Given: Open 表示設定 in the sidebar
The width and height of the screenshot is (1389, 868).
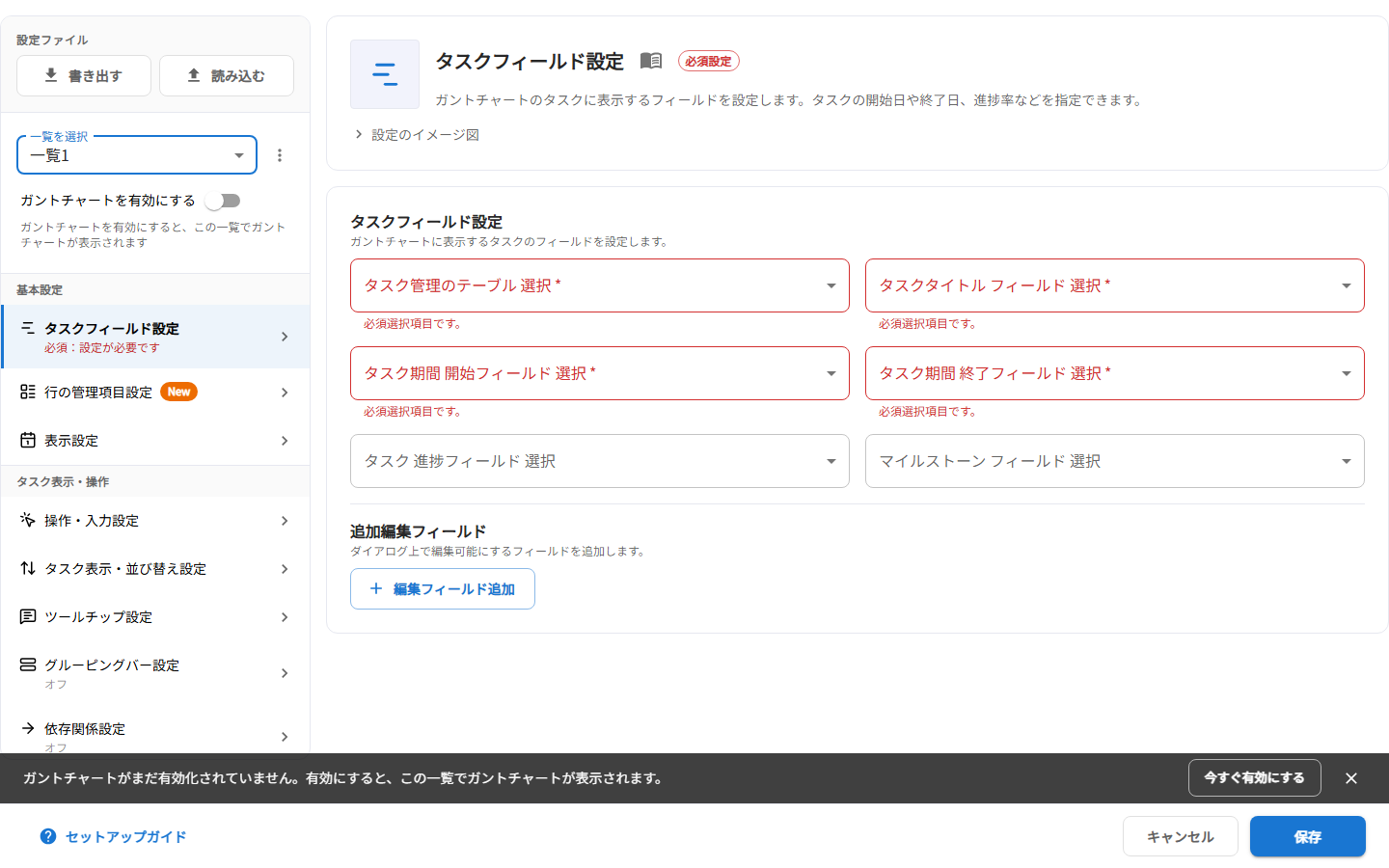Looking at the screenshot, I should click(155, 441).
